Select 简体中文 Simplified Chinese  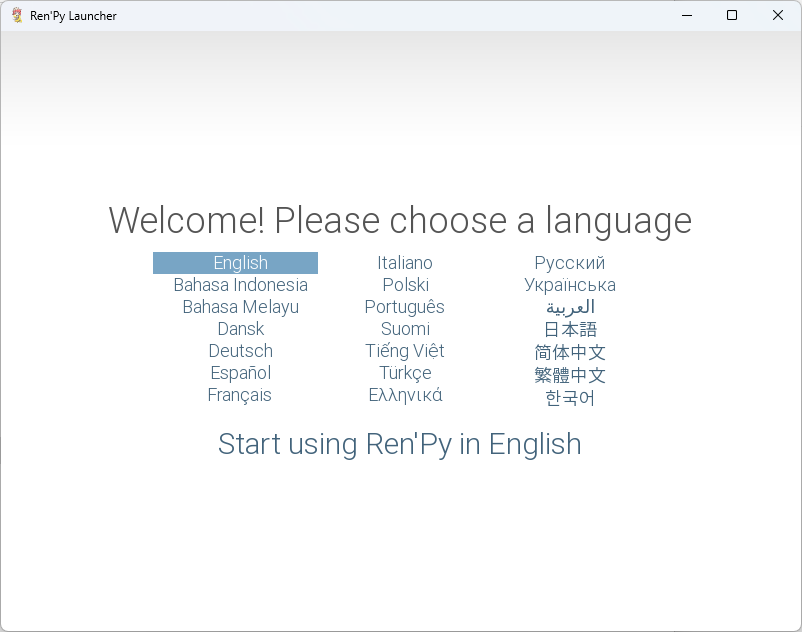click(x=570, y=352)
